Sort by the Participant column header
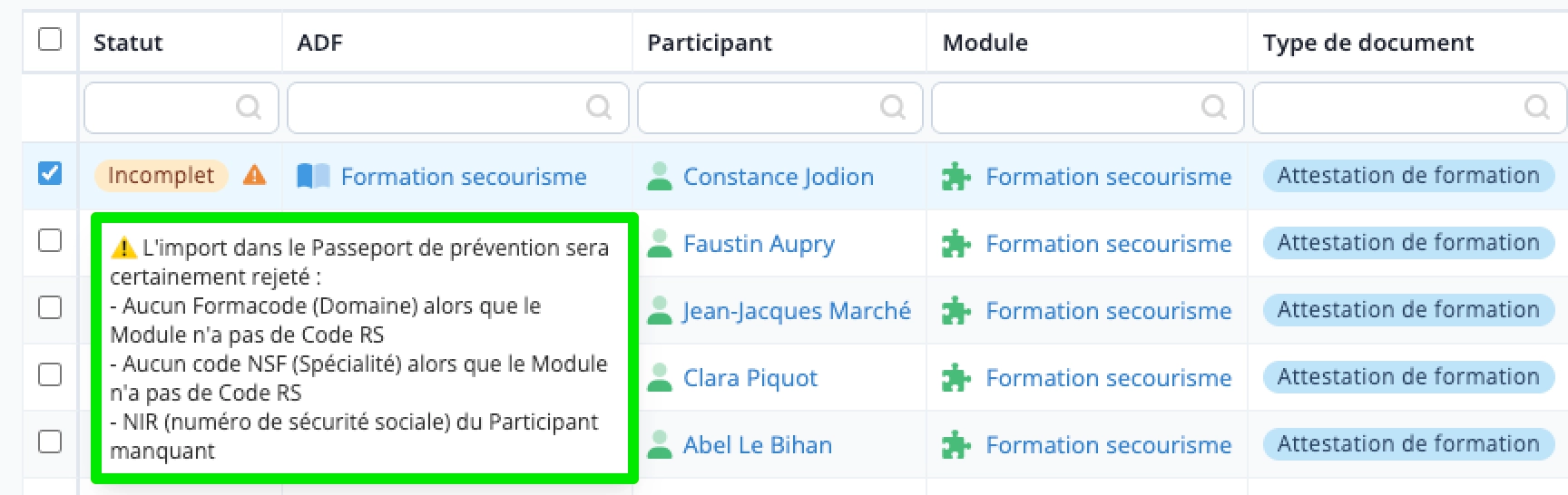Image resolution: width=1568 pixels, height=495 pixels. [x=710, y=43]
